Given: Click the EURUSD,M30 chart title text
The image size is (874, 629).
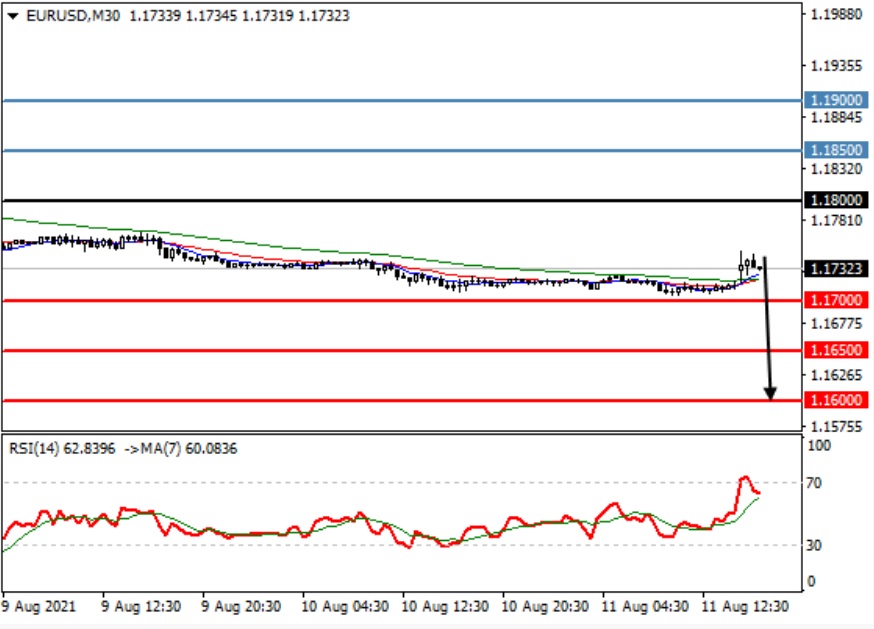Looking at the screenshot, I should pos(73,16).
